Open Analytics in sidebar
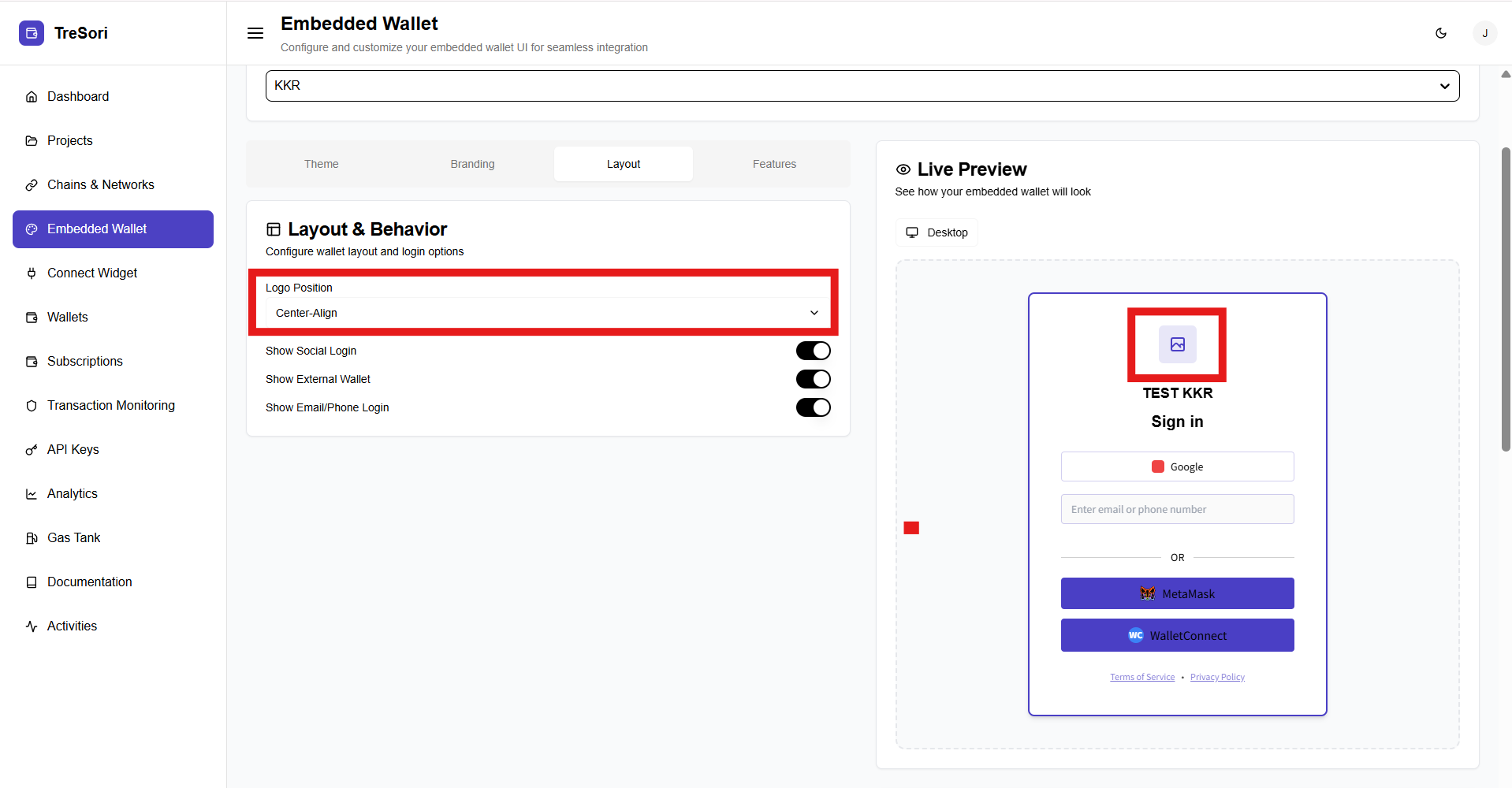 click(x=72, y=493)
